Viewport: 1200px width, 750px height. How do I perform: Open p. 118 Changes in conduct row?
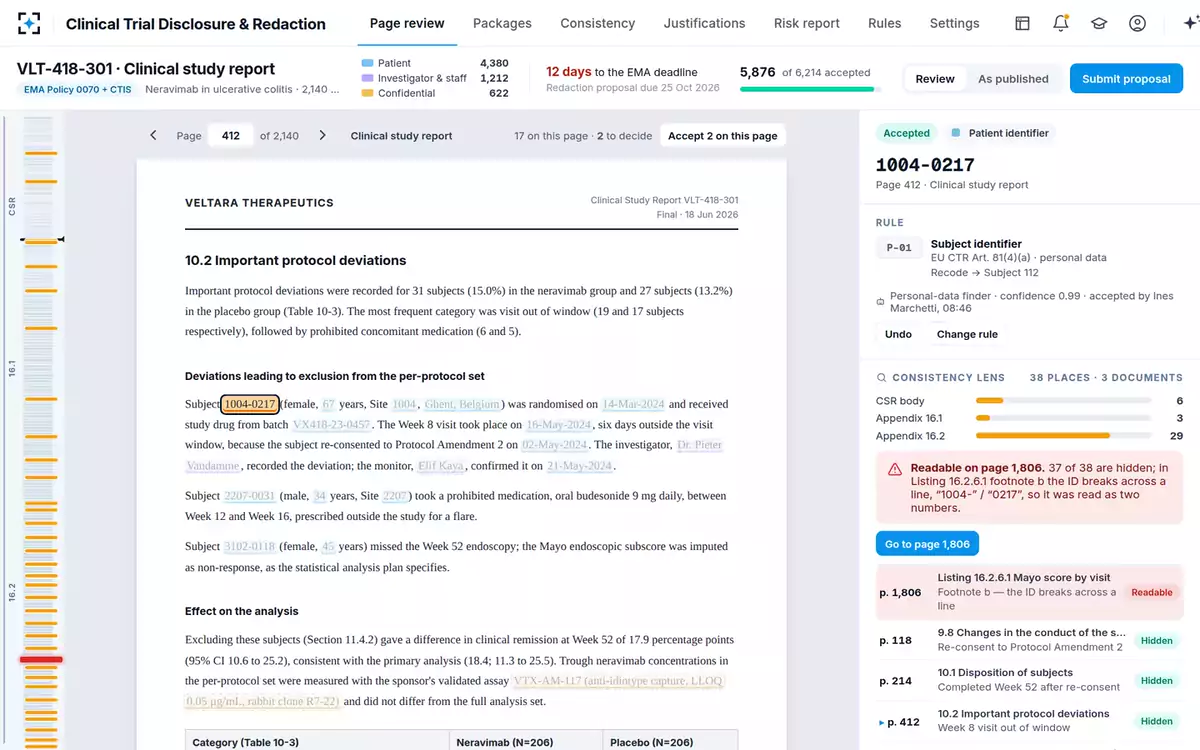point(1029,640)
